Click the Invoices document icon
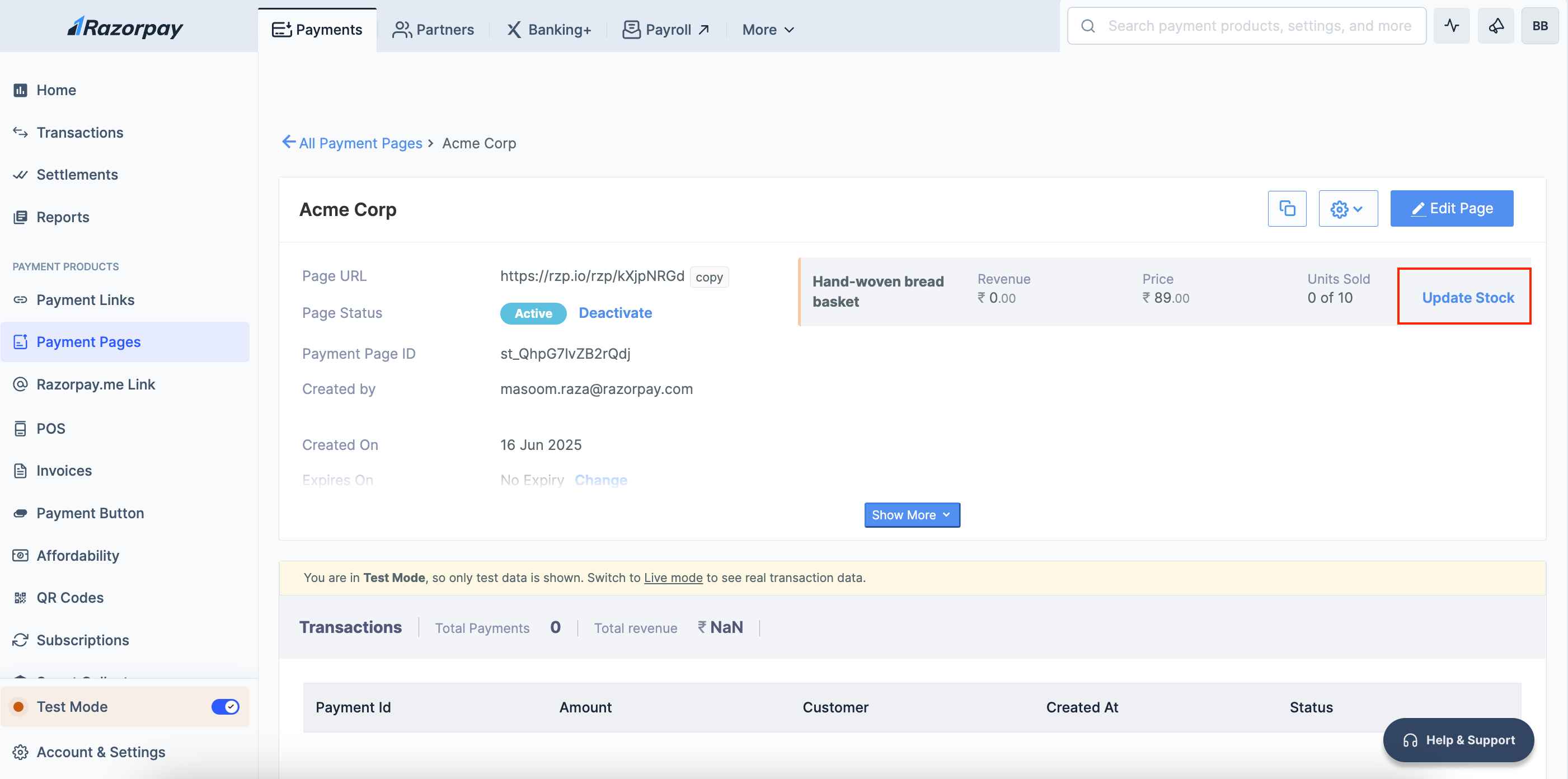Viewport: 1568px width, 779px height. tap(20, 471)
